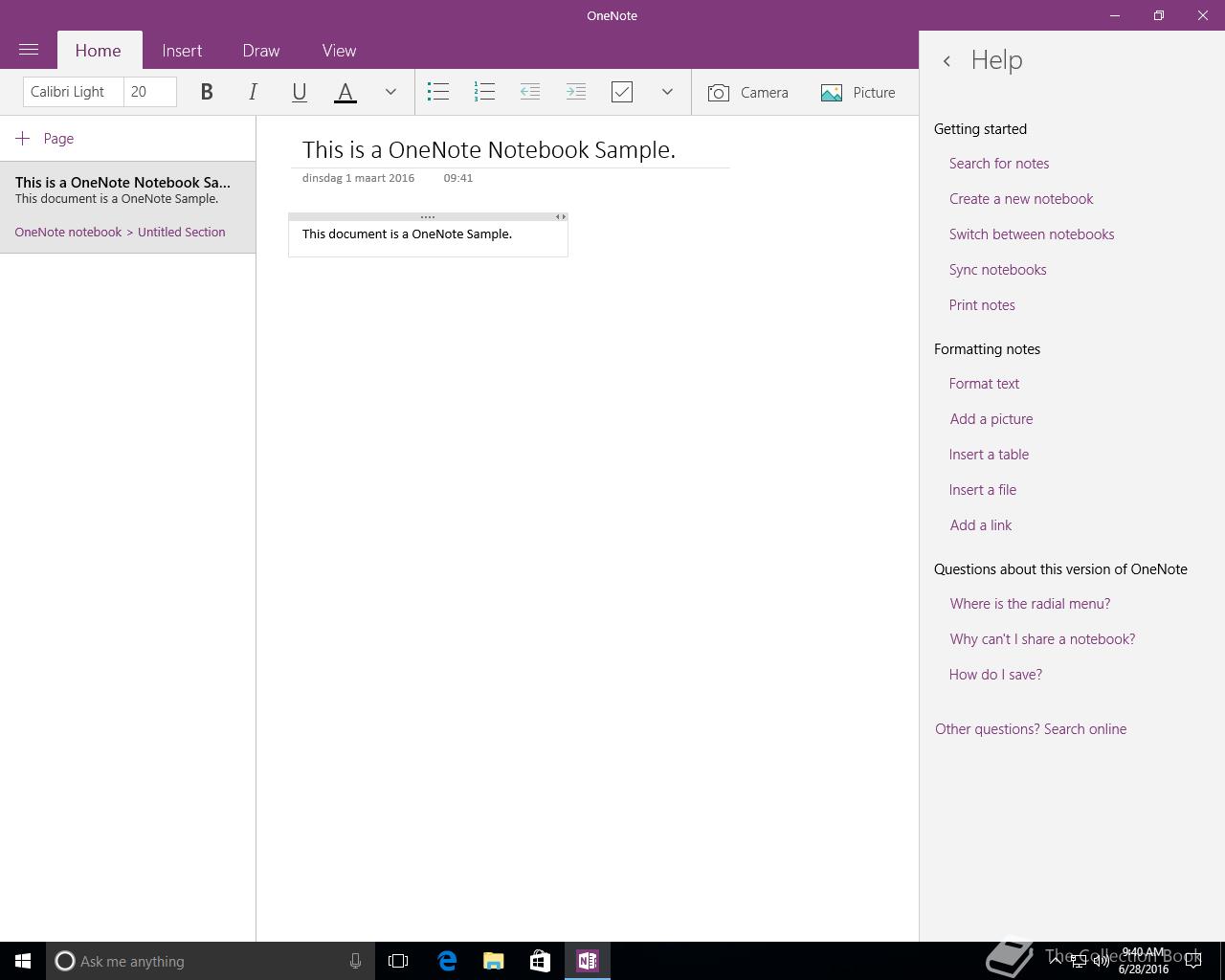Screen dimensions: 1225x980
Task: Click the page time 09:41
Action: tap(457, 178)
